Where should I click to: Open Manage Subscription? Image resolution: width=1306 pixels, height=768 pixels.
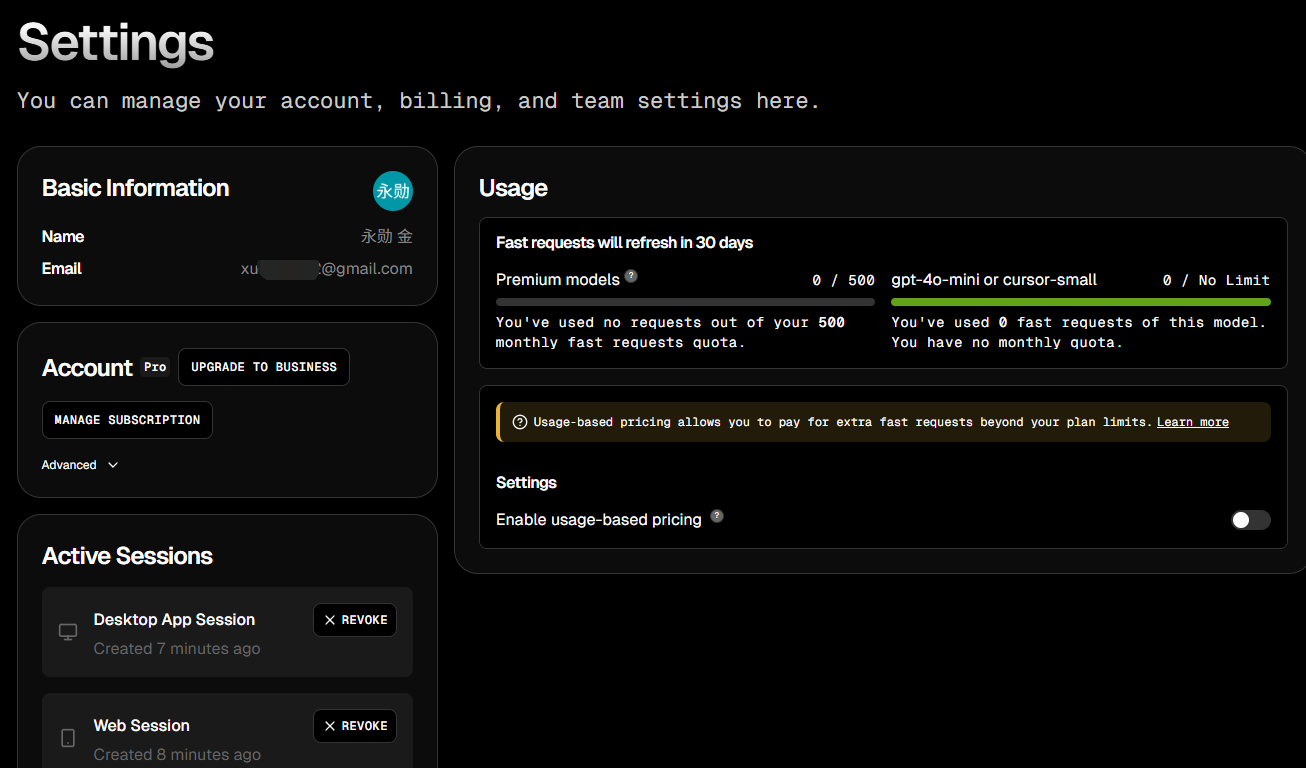tap(127, 420)
